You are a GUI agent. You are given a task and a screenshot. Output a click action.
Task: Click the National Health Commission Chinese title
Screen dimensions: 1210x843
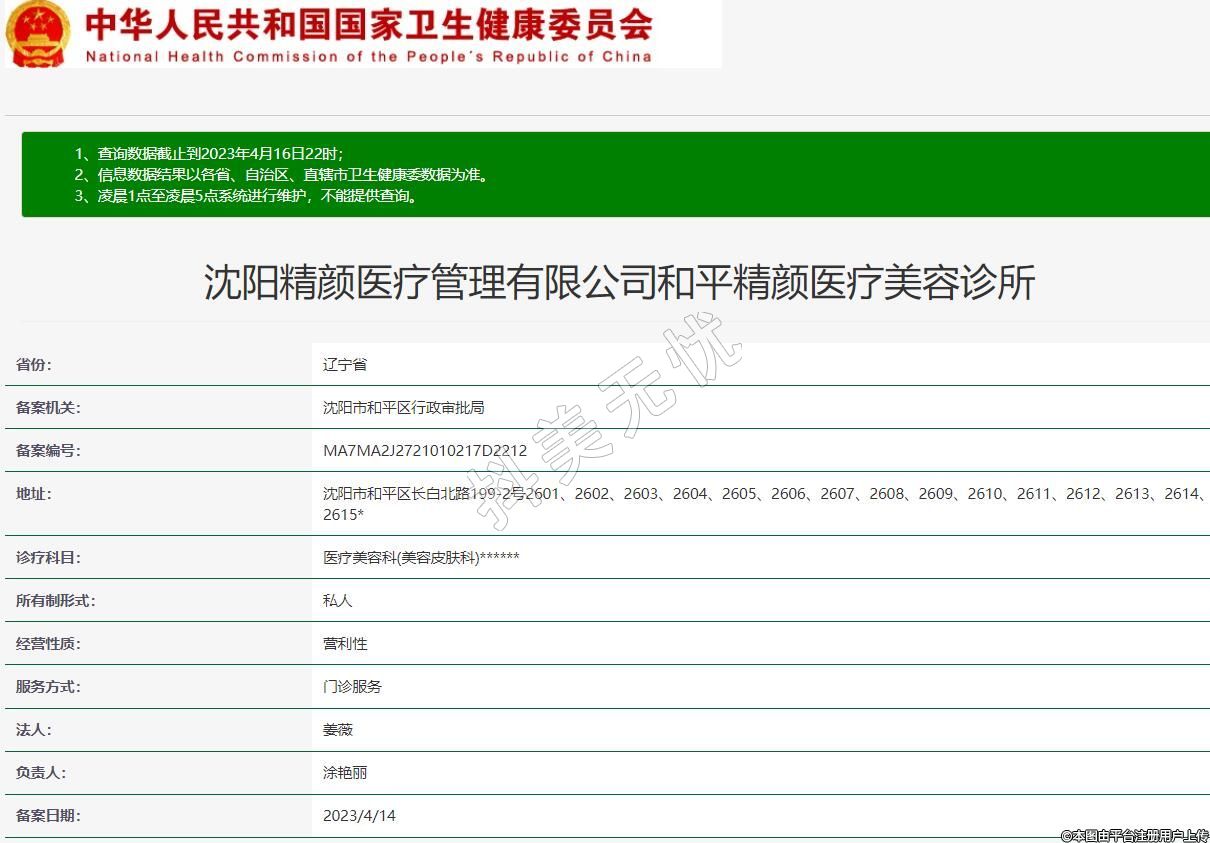coord(368,23)
